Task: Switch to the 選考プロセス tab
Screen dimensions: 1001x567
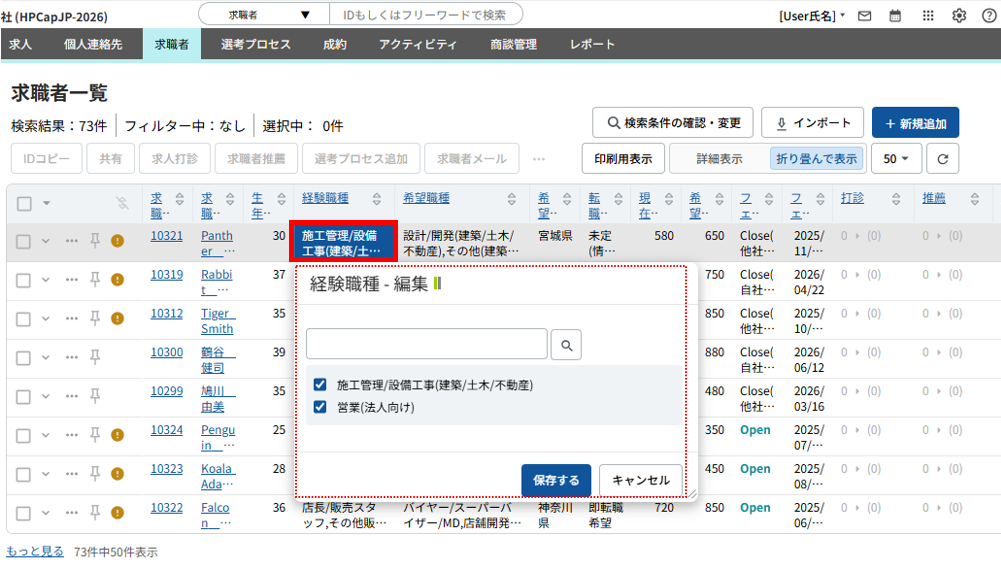Action: [256, 44]
